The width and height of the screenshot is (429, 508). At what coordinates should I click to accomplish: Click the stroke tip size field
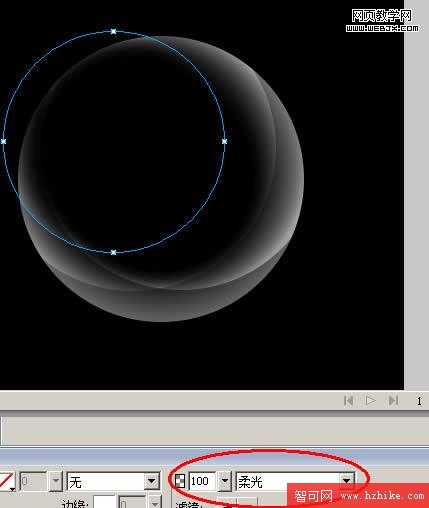pos(33,481)
